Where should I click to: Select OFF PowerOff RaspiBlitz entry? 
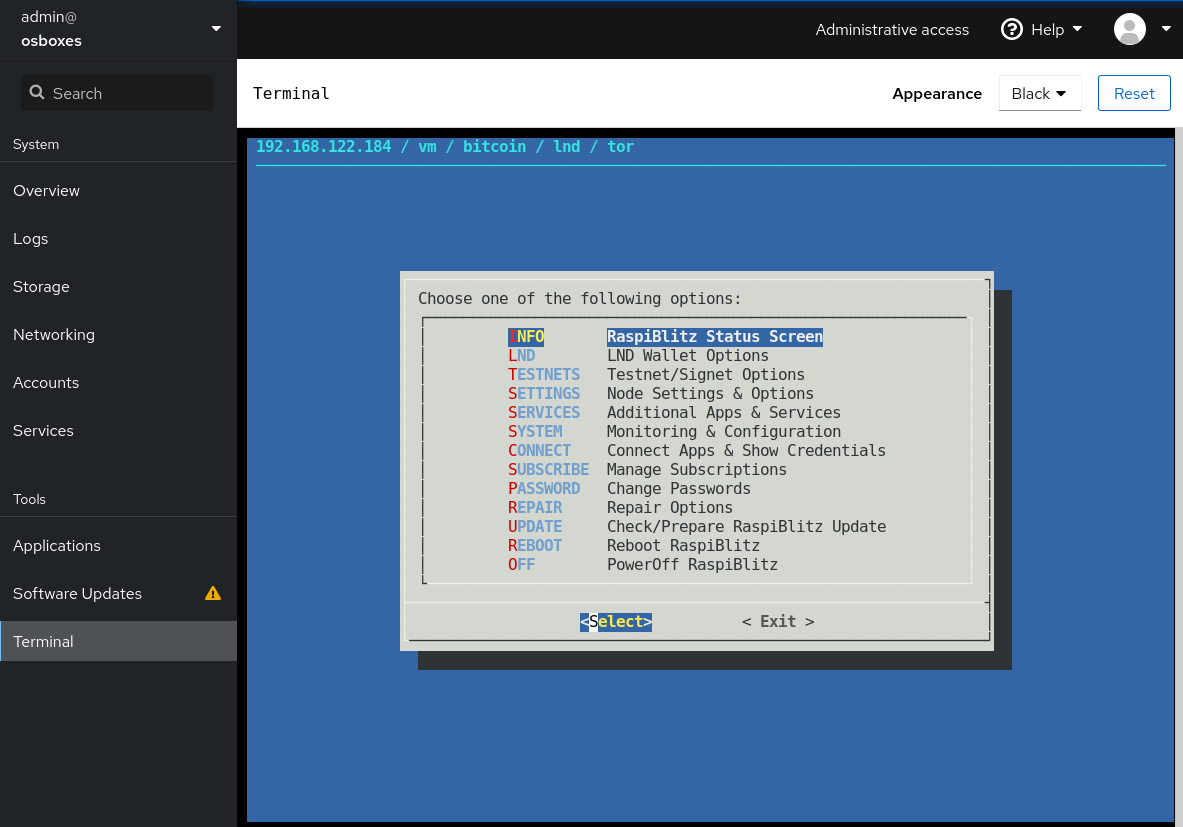point(643,564)
